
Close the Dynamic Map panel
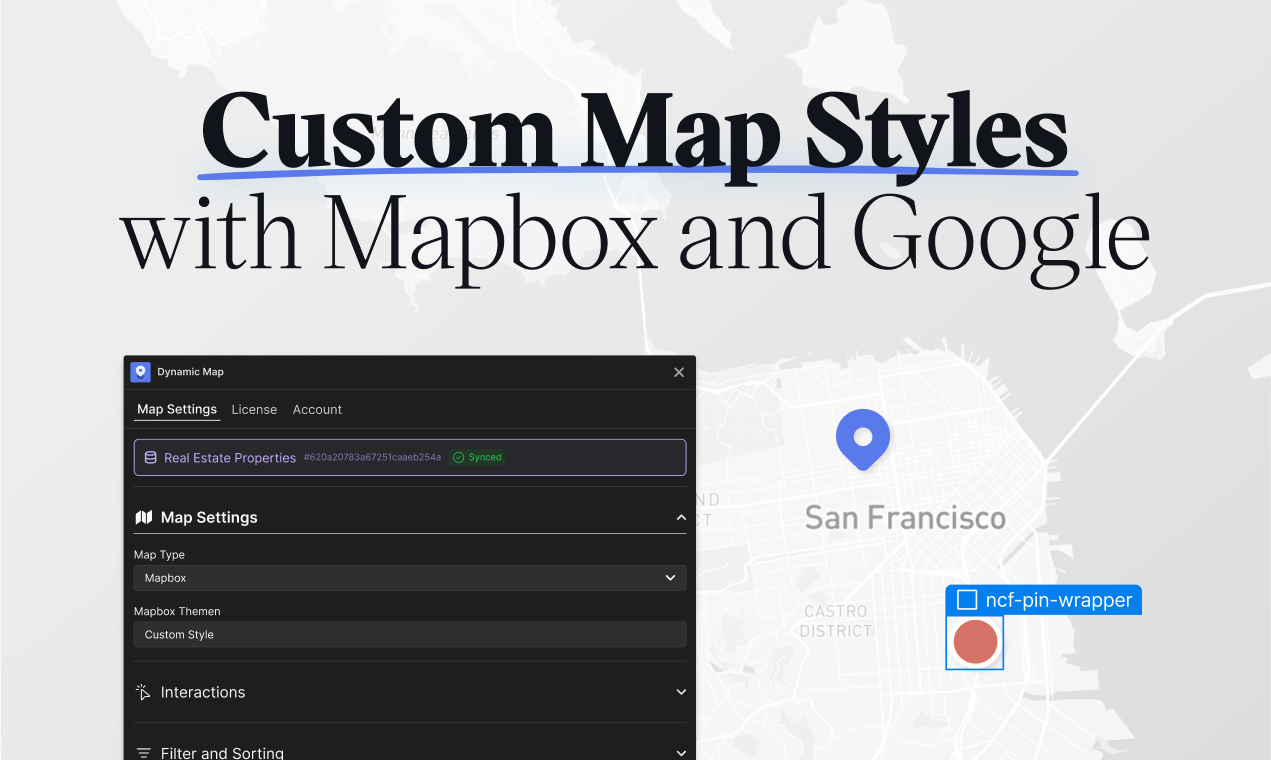(679, 372)
